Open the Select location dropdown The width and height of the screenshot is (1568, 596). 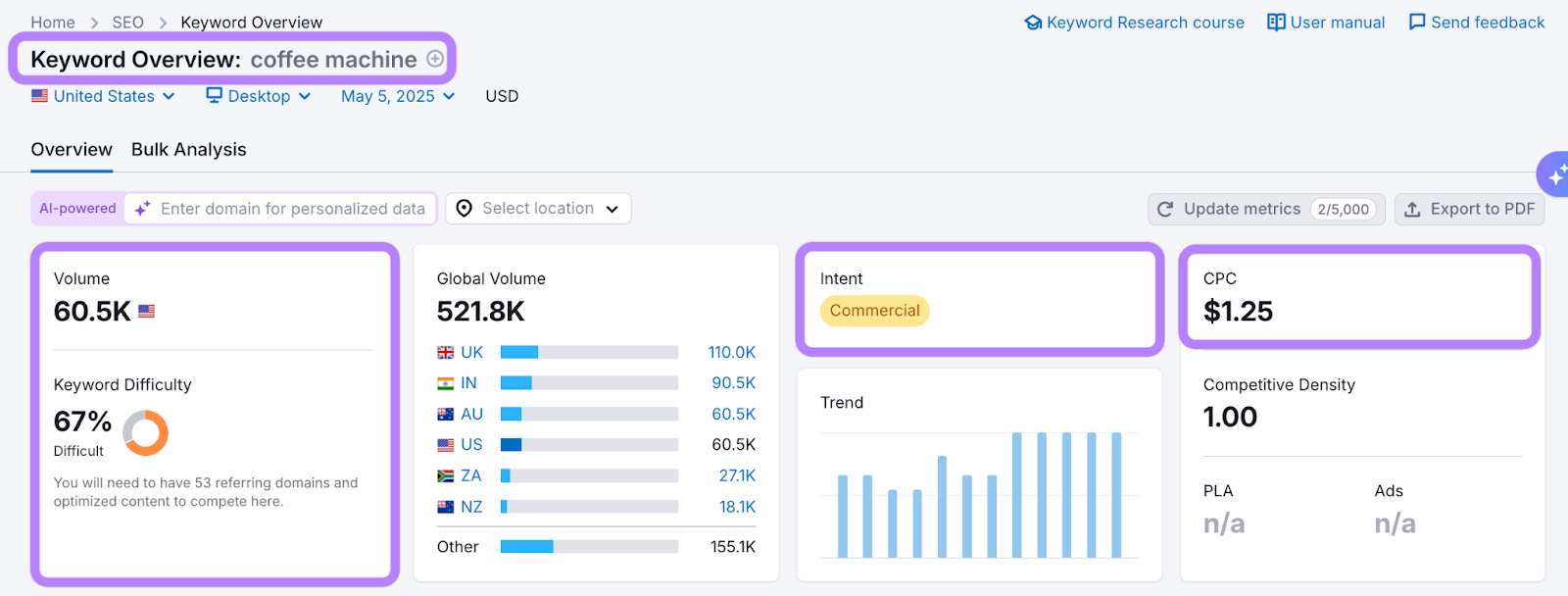pyautogui.click(x=538, y=209)
